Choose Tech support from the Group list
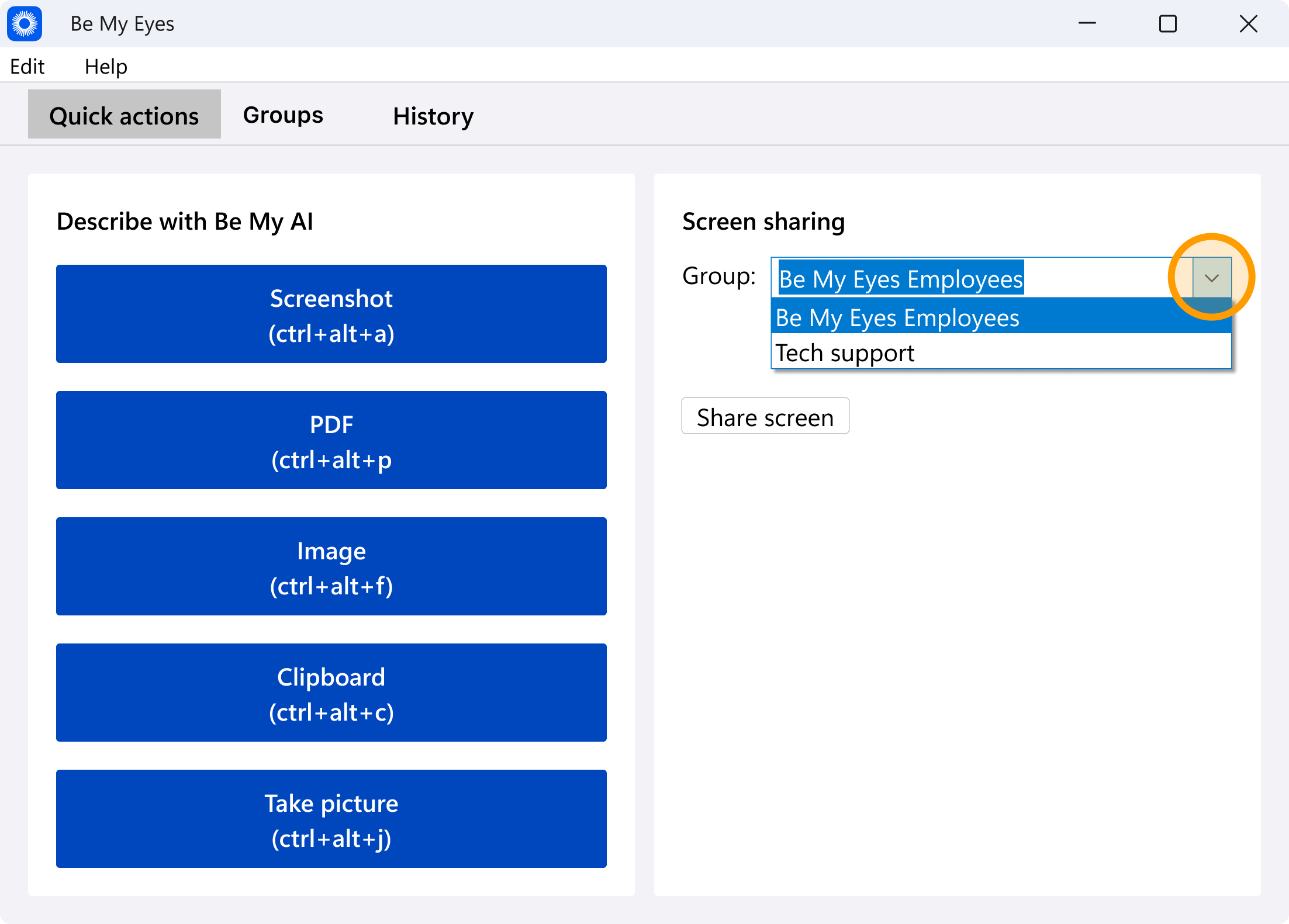1289x924 pixels. tap(1001, 352)
